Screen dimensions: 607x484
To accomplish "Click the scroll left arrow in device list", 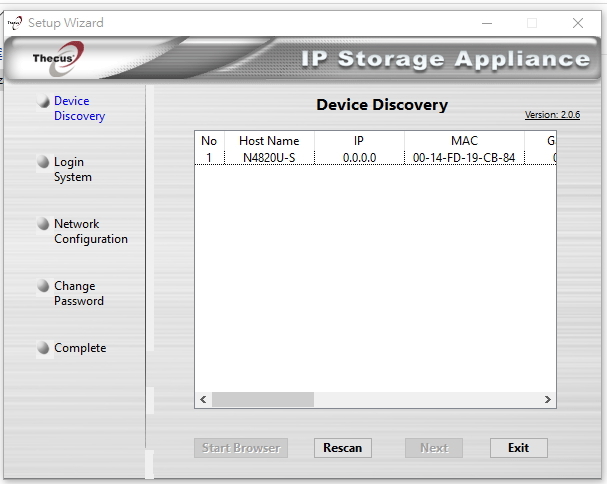I will (203, 399).
